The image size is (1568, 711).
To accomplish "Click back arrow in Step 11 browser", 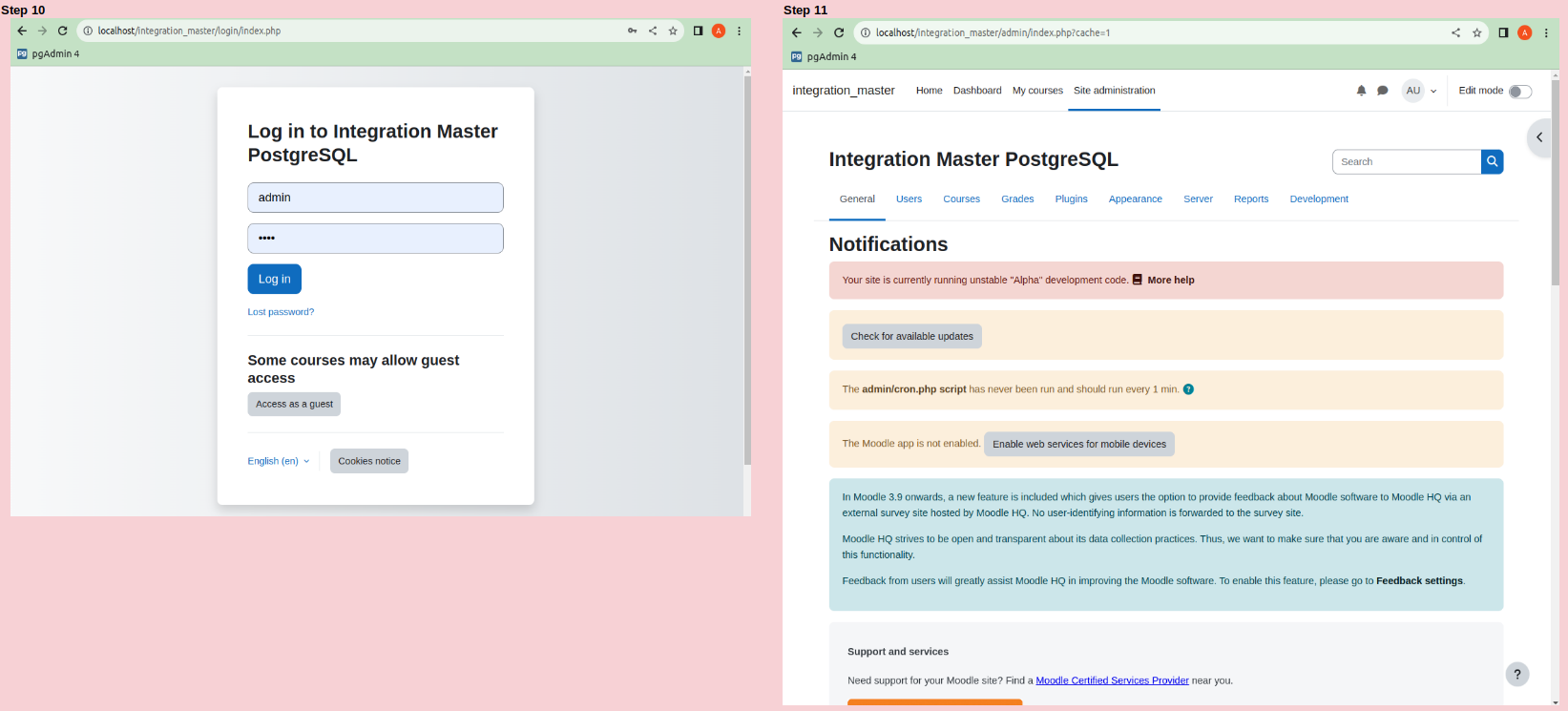I will pyautogui.click(x=797, y=32).
